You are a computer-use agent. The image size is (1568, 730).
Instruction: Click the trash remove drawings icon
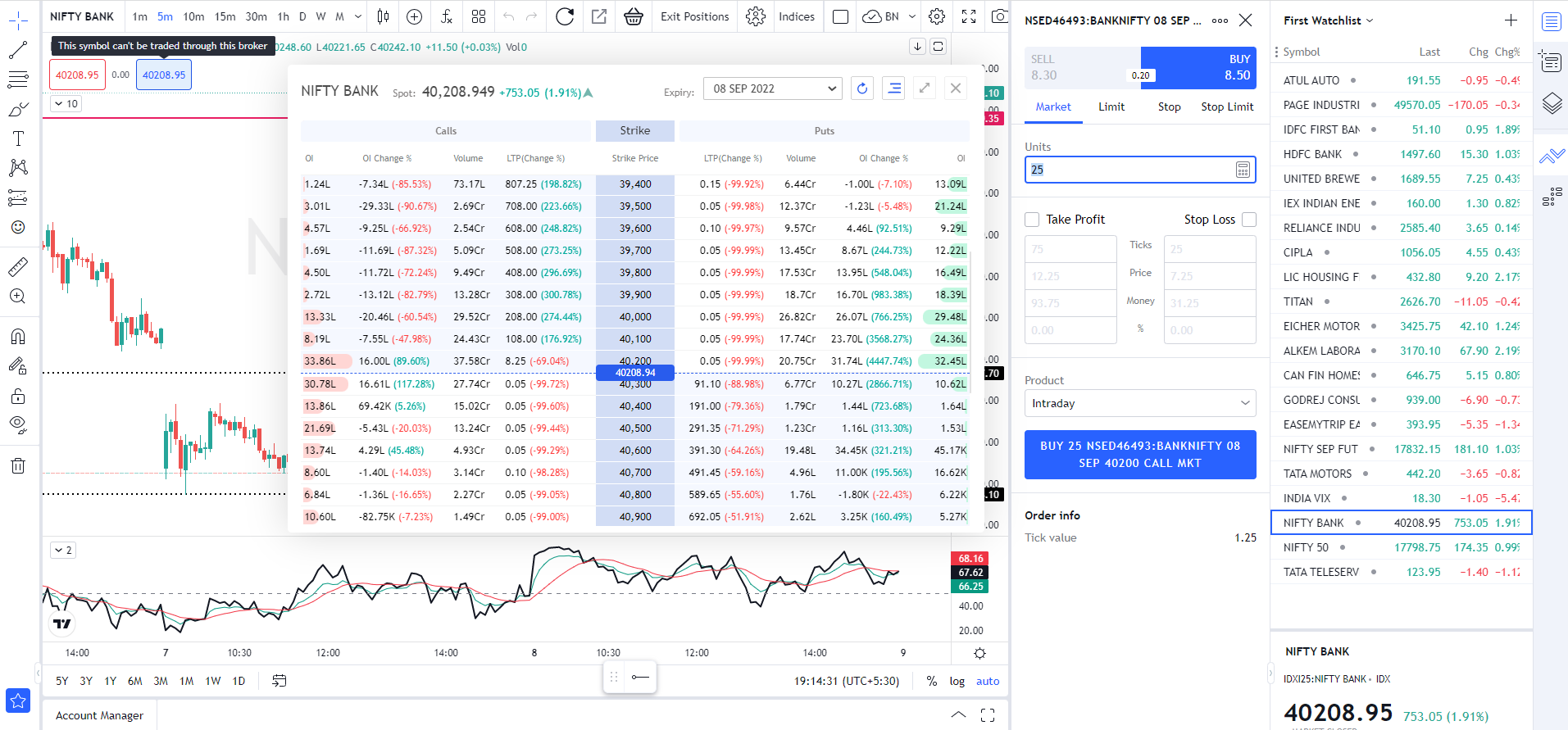tap(18, 465)
